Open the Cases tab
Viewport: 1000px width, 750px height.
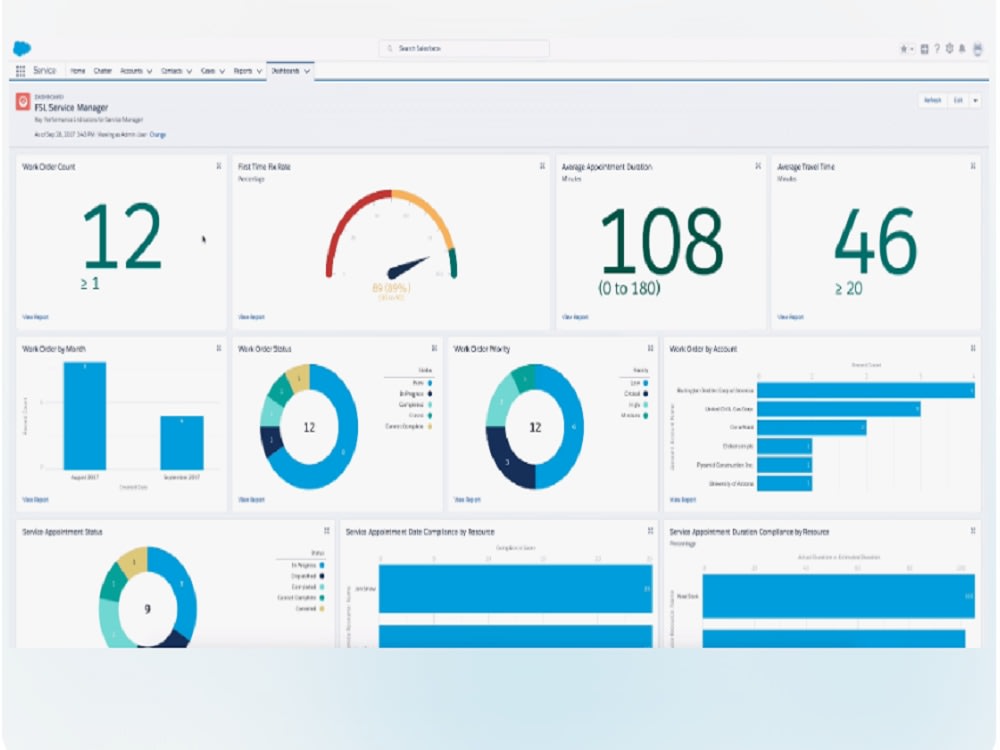(x=208, y=71)
